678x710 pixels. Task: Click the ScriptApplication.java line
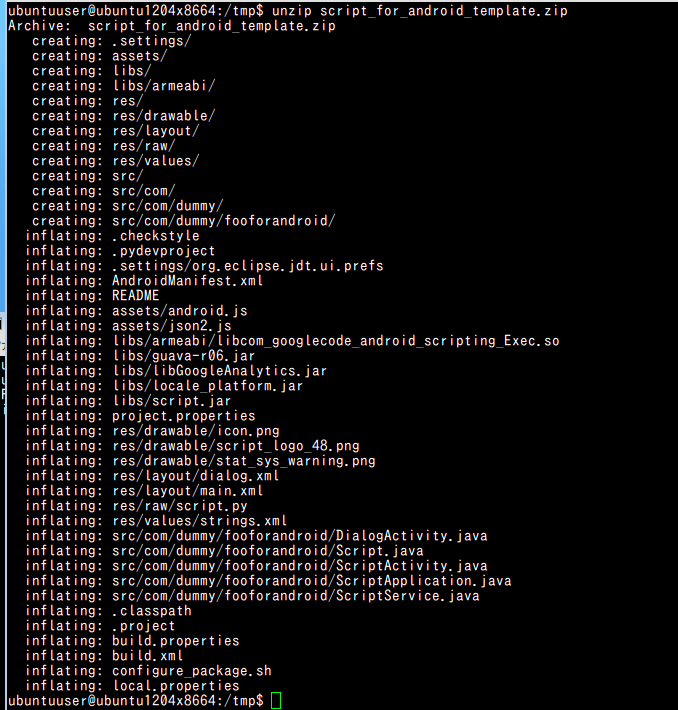pos(268,580)
